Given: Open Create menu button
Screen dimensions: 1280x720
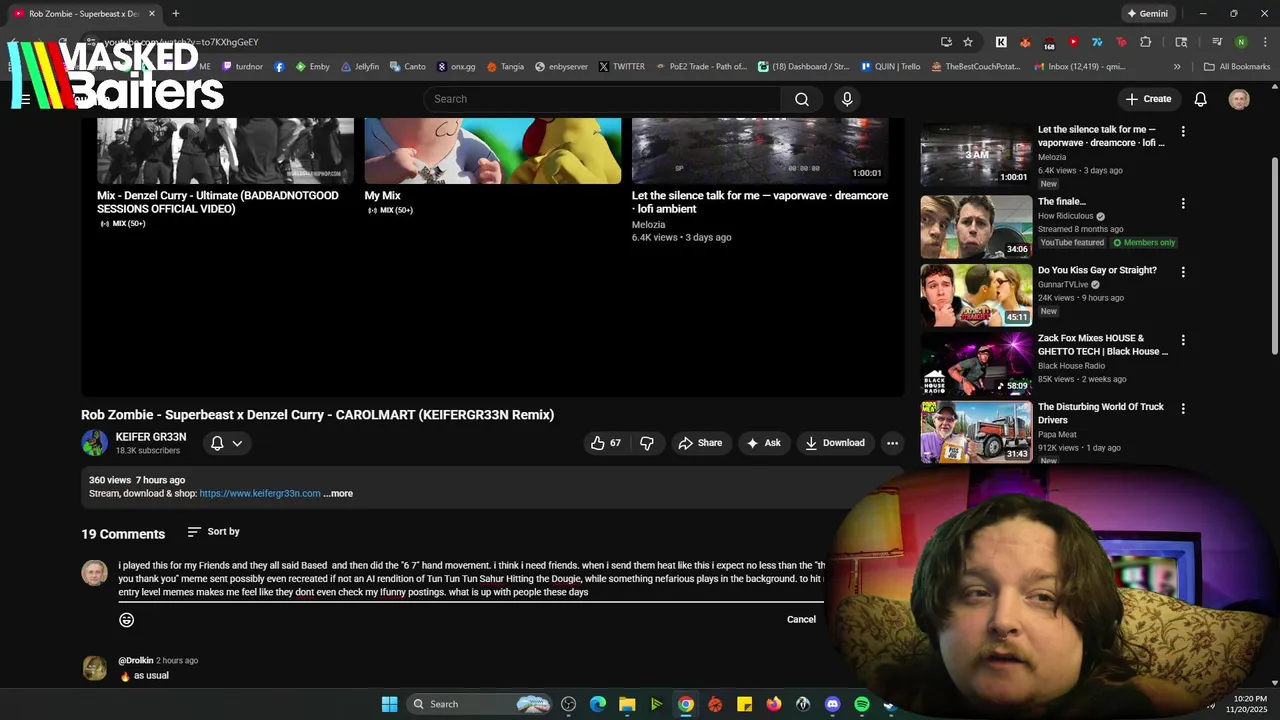Looking at the screenshot, I should pos(1148,99).
